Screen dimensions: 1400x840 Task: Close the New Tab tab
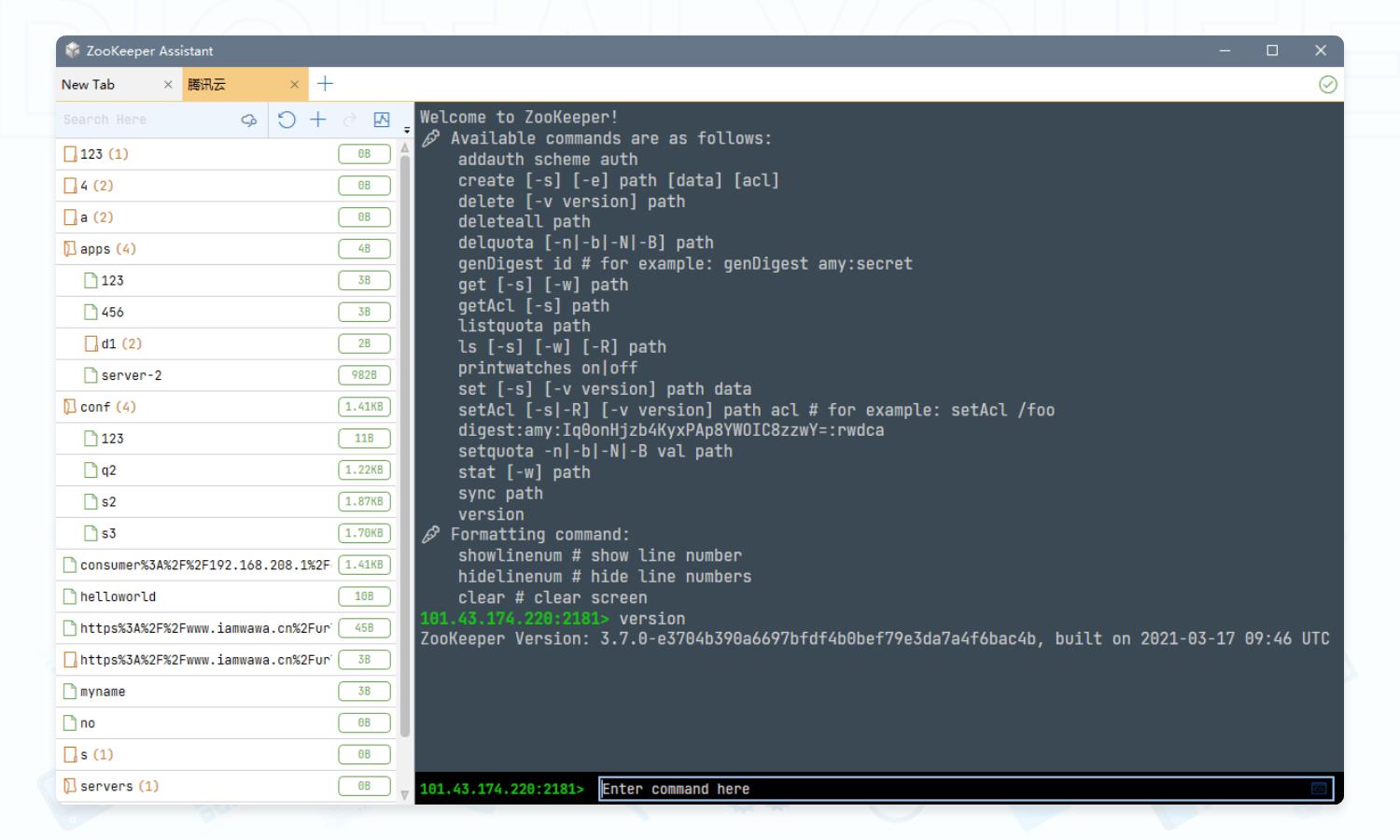coord(168,85)
